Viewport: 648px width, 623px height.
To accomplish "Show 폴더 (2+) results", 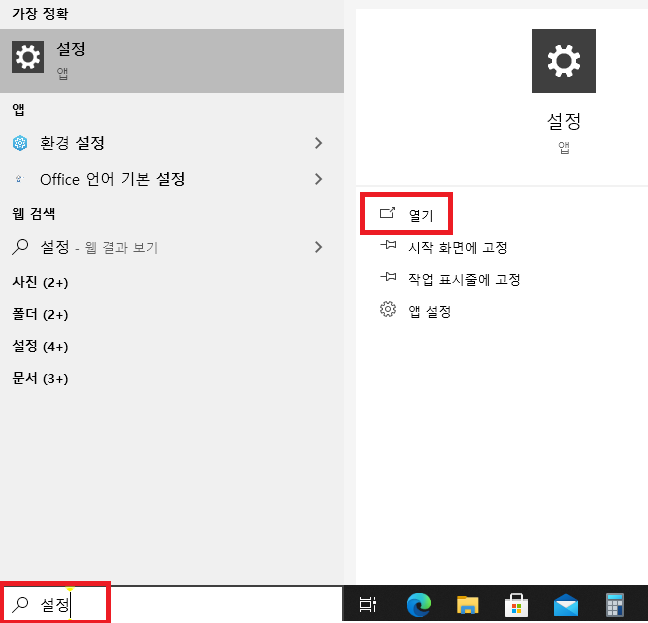I will tap(40, 314).
